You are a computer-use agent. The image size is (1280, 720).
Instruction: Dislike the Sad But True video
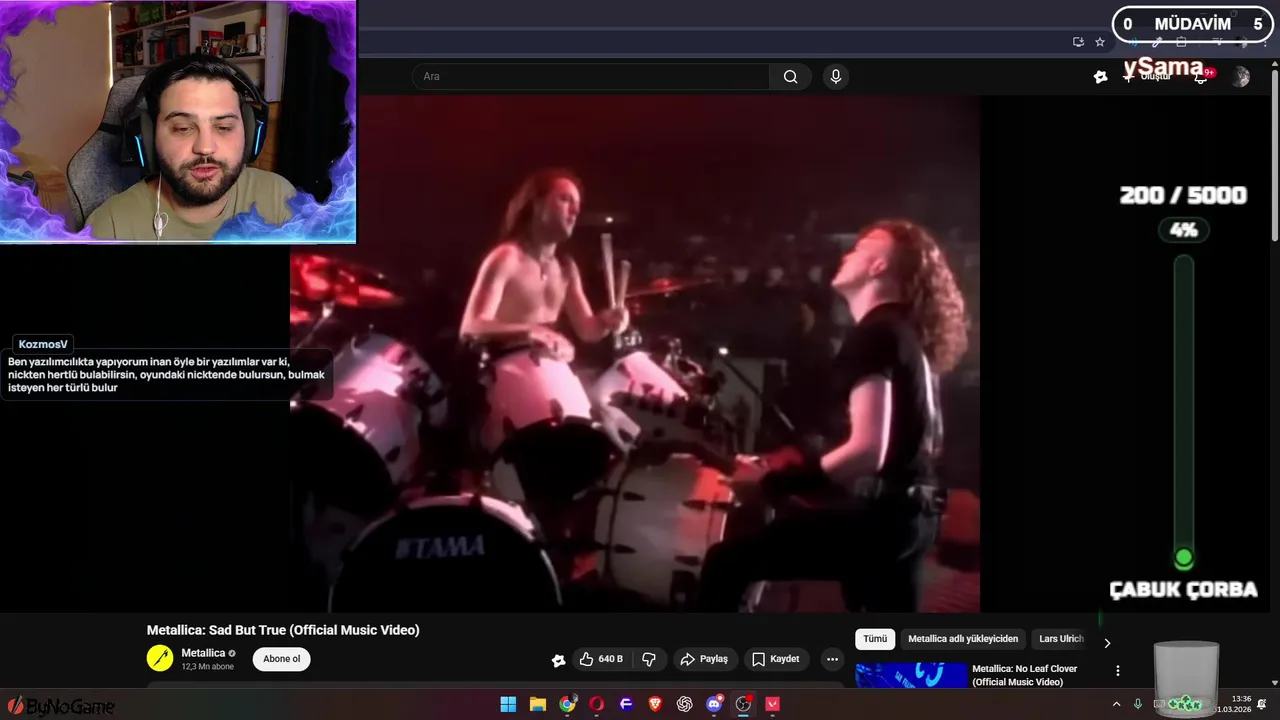[x=648, y=659]
